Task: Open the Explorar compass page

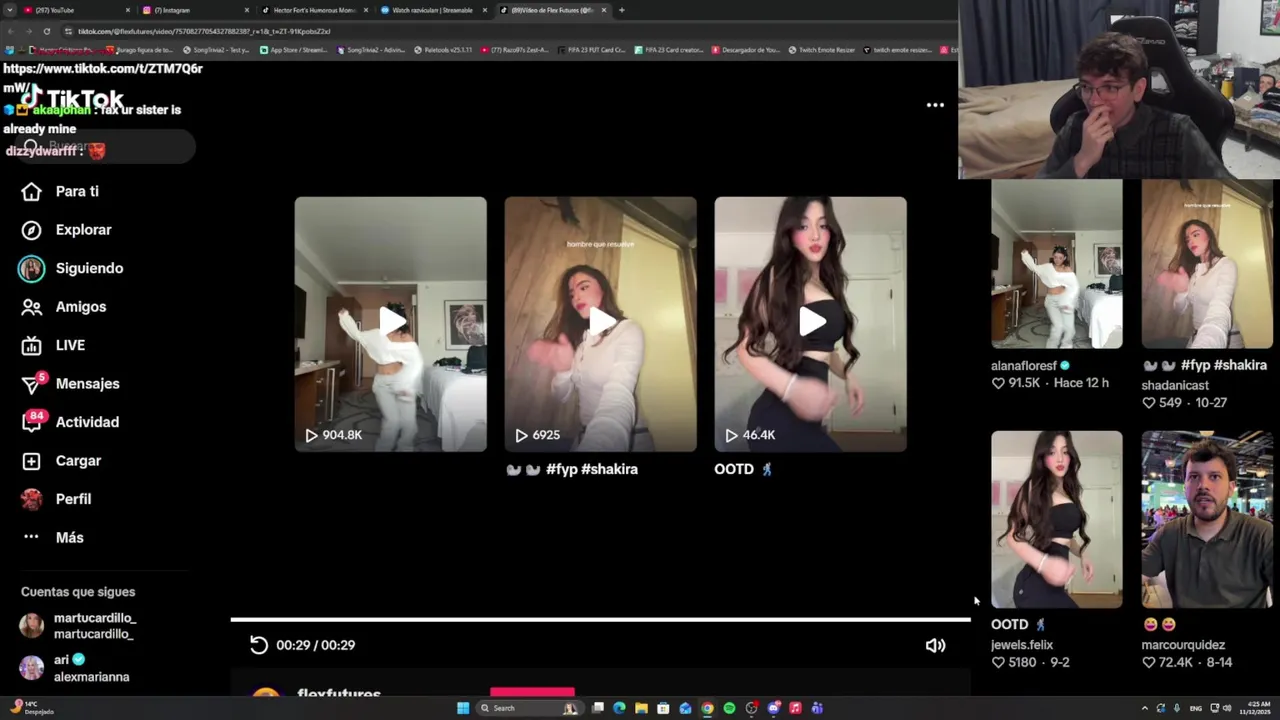Action: pos(67,230)
